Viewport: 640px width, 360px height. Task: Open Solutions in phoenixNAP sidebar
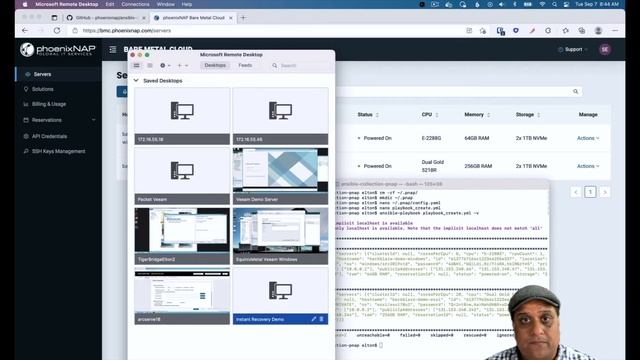pos(42,89)
